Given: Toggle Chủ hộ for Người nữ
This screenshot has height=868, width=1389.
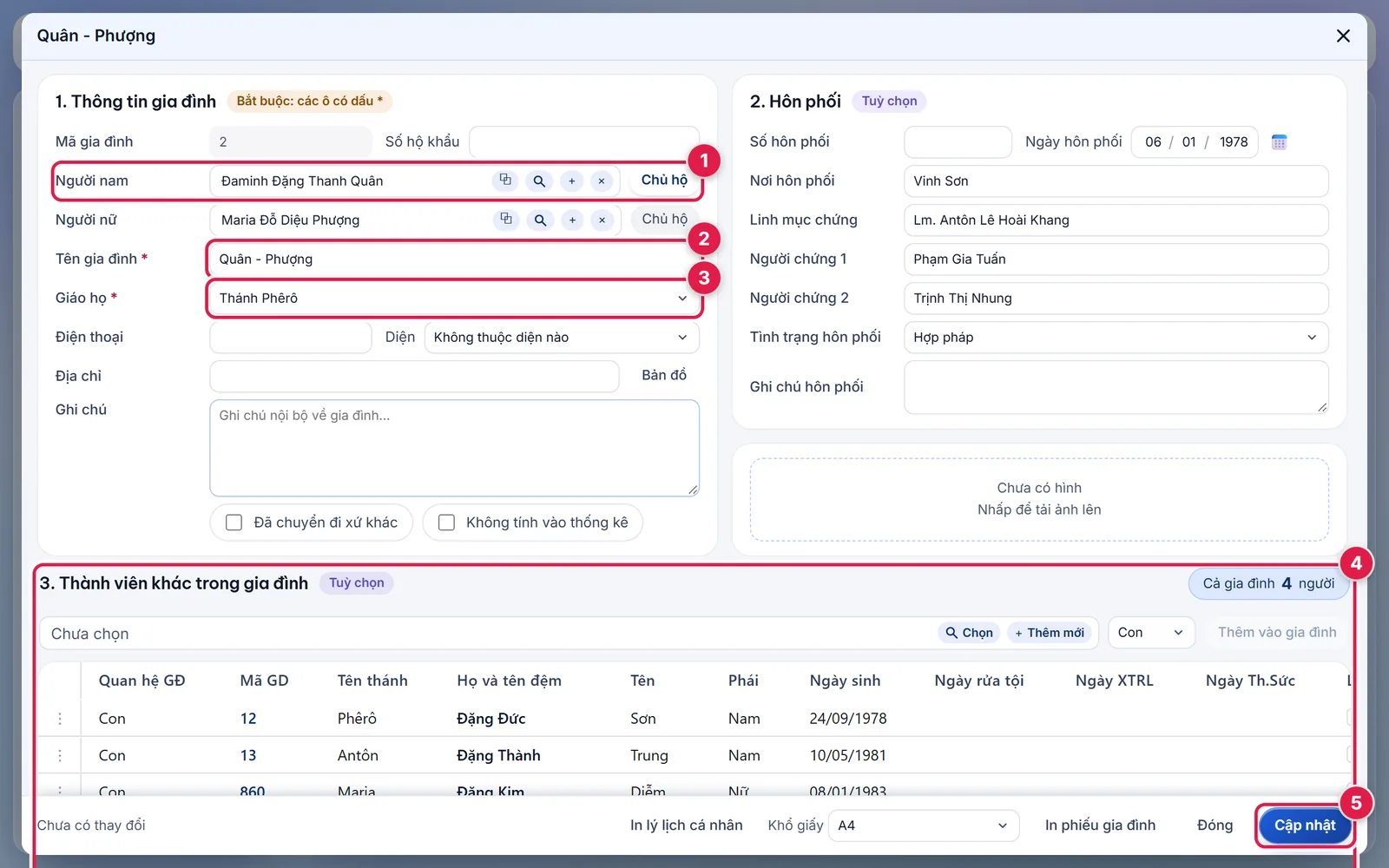Looking at the screenshot, I should tap(664, 219).
